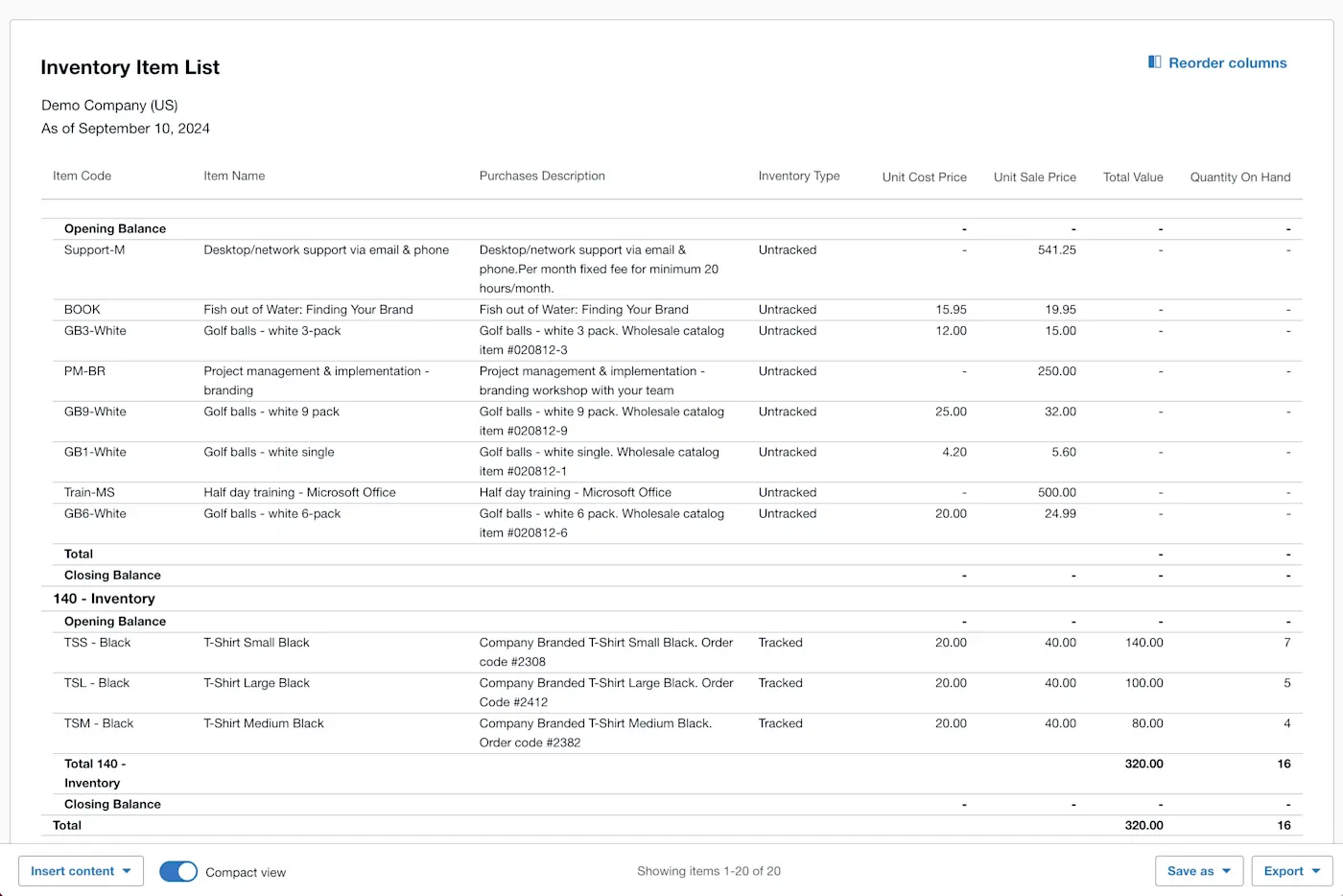Click the Purchases Description column header
The width and height of the screenshot is (1343, 896).
point(542,176)
